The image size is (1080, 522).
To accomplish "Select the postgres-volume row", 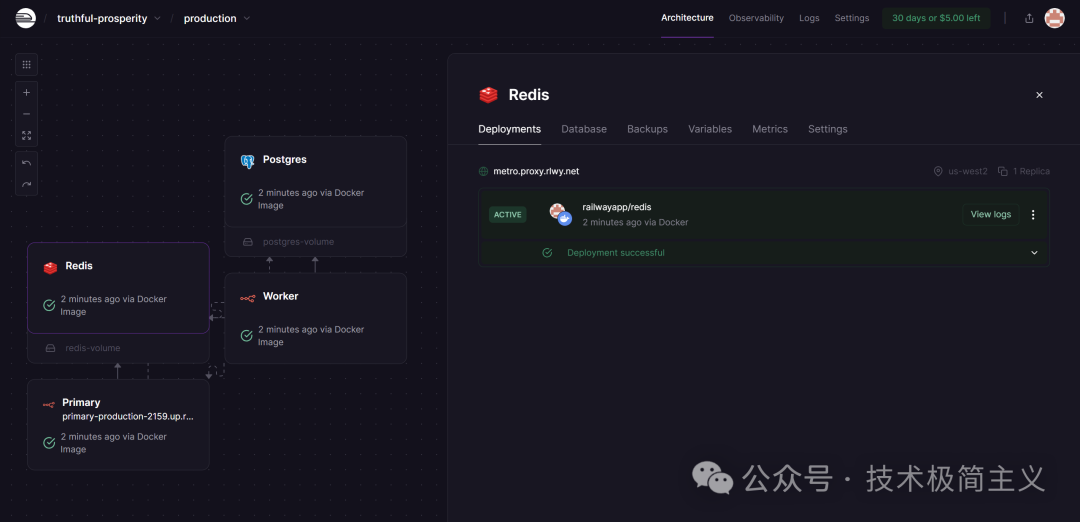I will pyautogui.click(x=315, y=242).
